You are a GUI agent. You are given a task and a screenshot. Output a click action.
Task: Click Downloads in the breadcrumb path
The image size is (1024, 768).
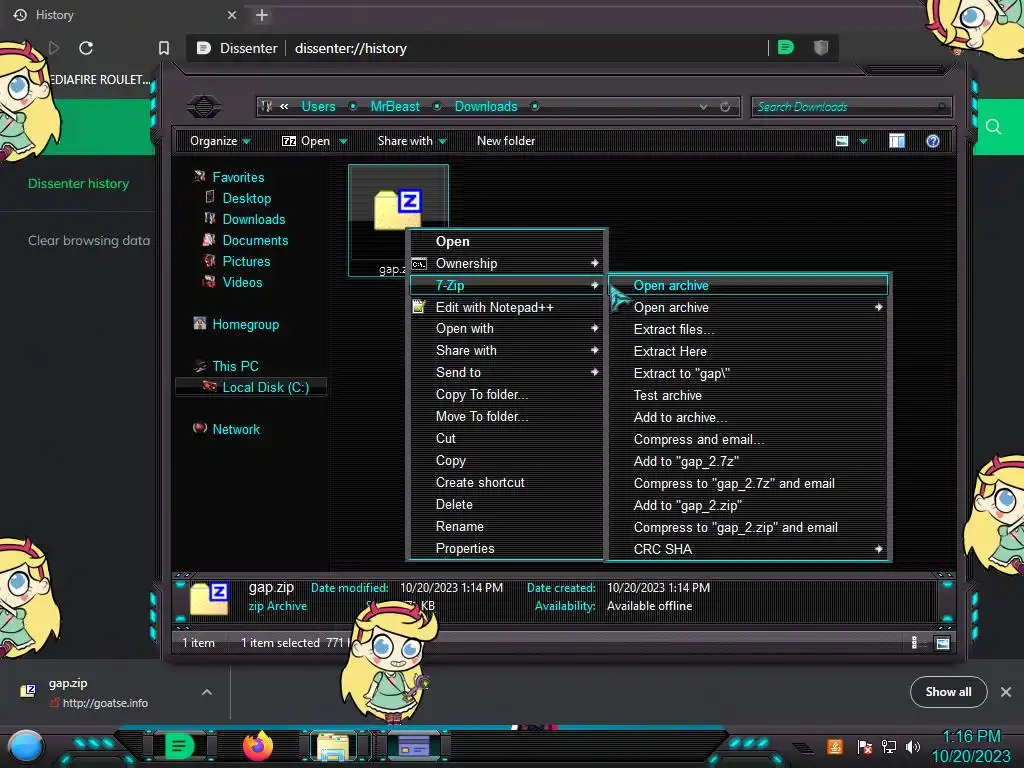point(486,106)
